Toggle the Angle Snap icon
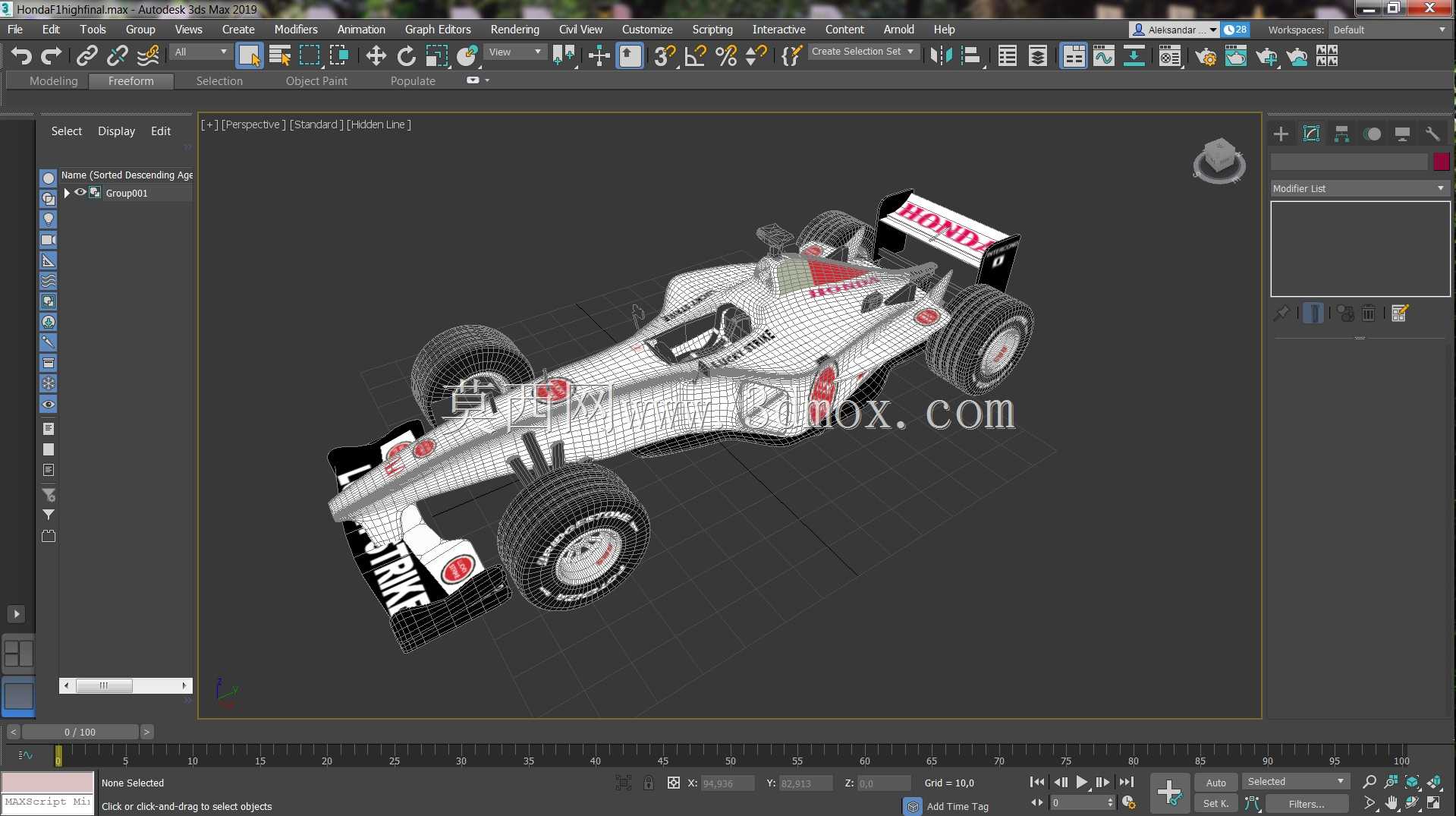The width and height of the screenshot is (1456, 816). pos(695,56)
